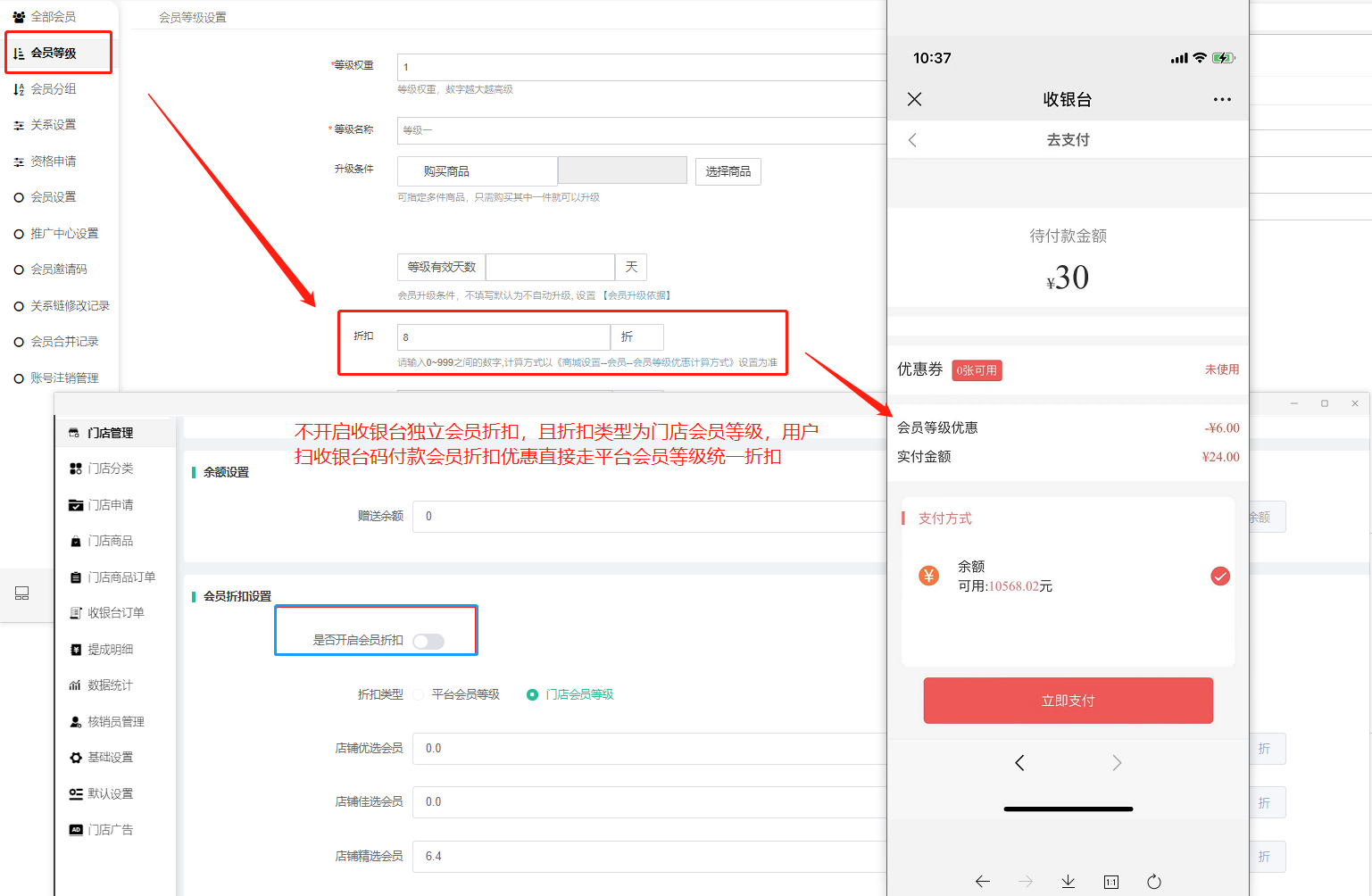Click the phone viewer back arrow at bottom
Image resolution: width=1372 pixels, height=896 pixels.
coord(983,882)
